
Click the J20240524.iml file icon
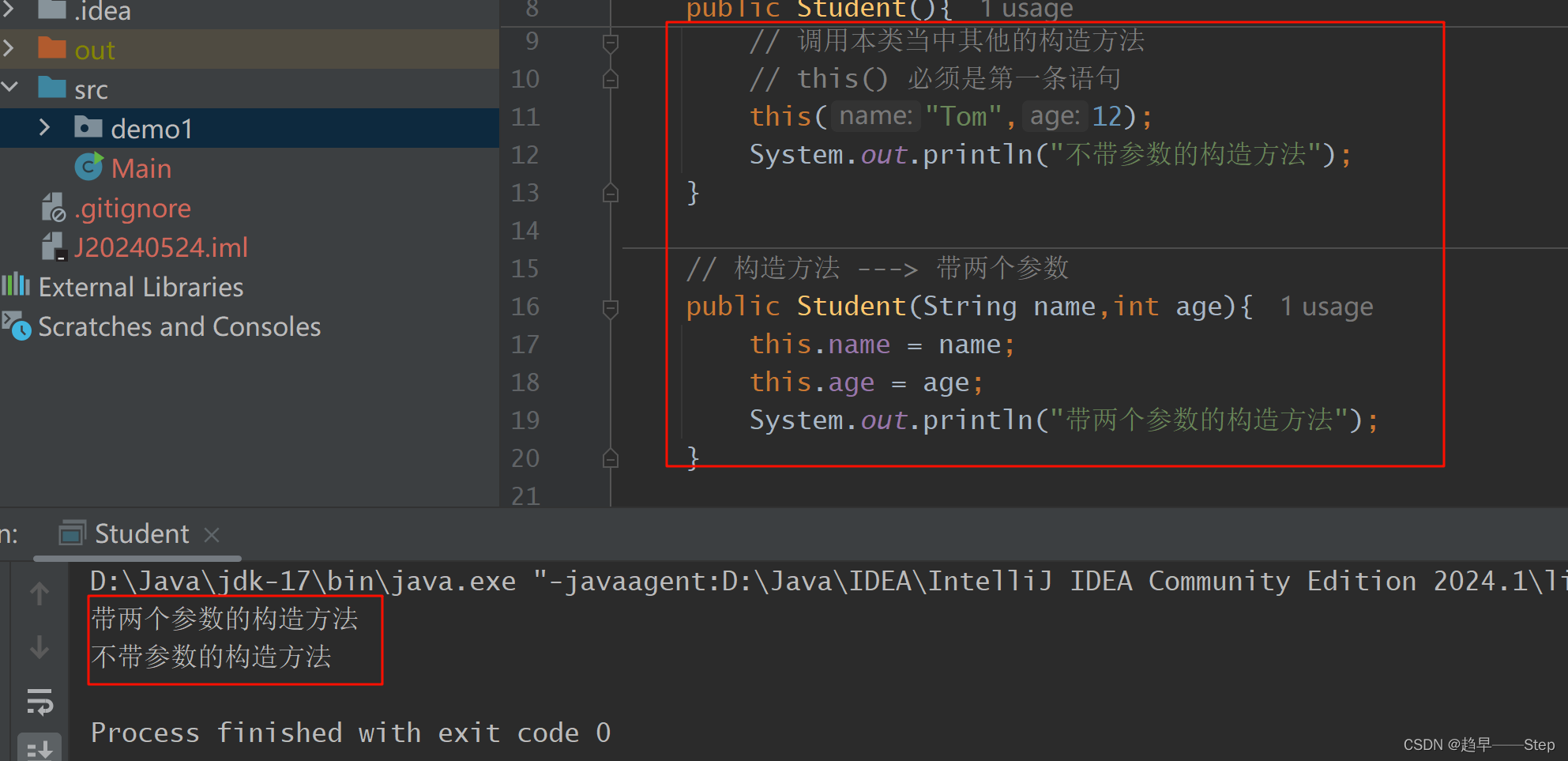pyautogui.click(x=53, y=247)
